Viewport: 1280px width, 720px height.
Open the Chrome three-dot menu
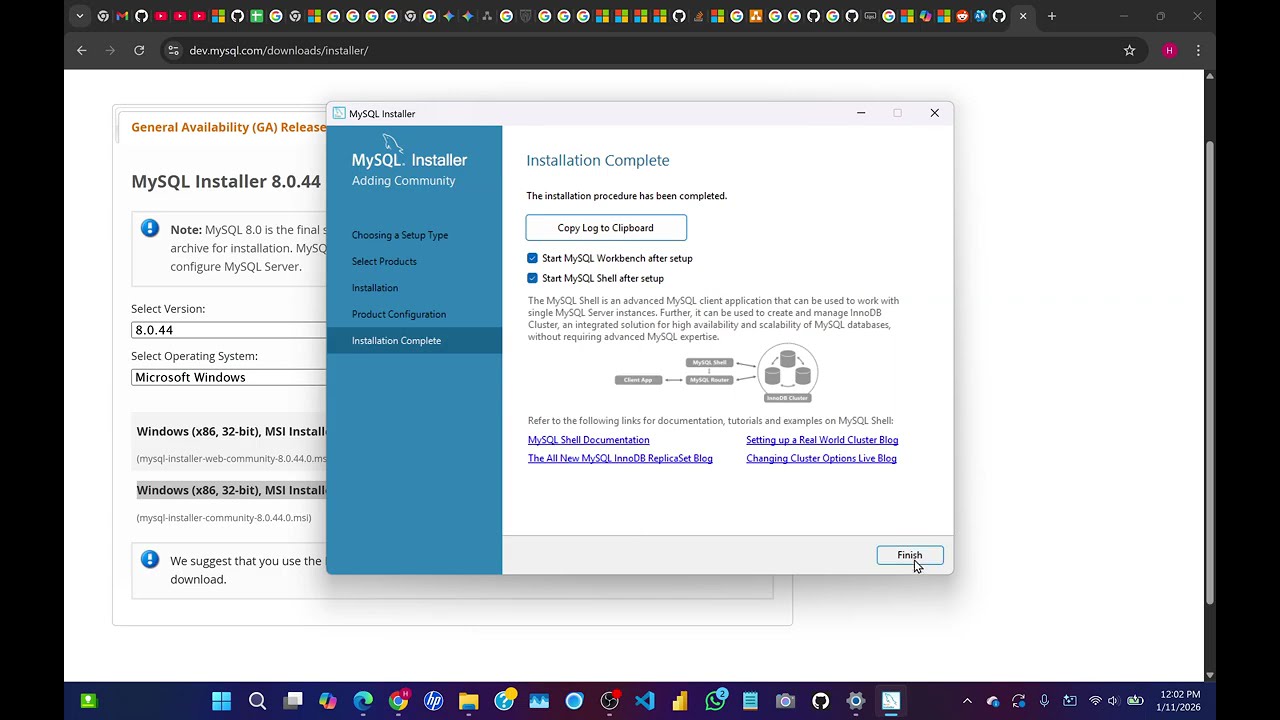pos(1198,50)
